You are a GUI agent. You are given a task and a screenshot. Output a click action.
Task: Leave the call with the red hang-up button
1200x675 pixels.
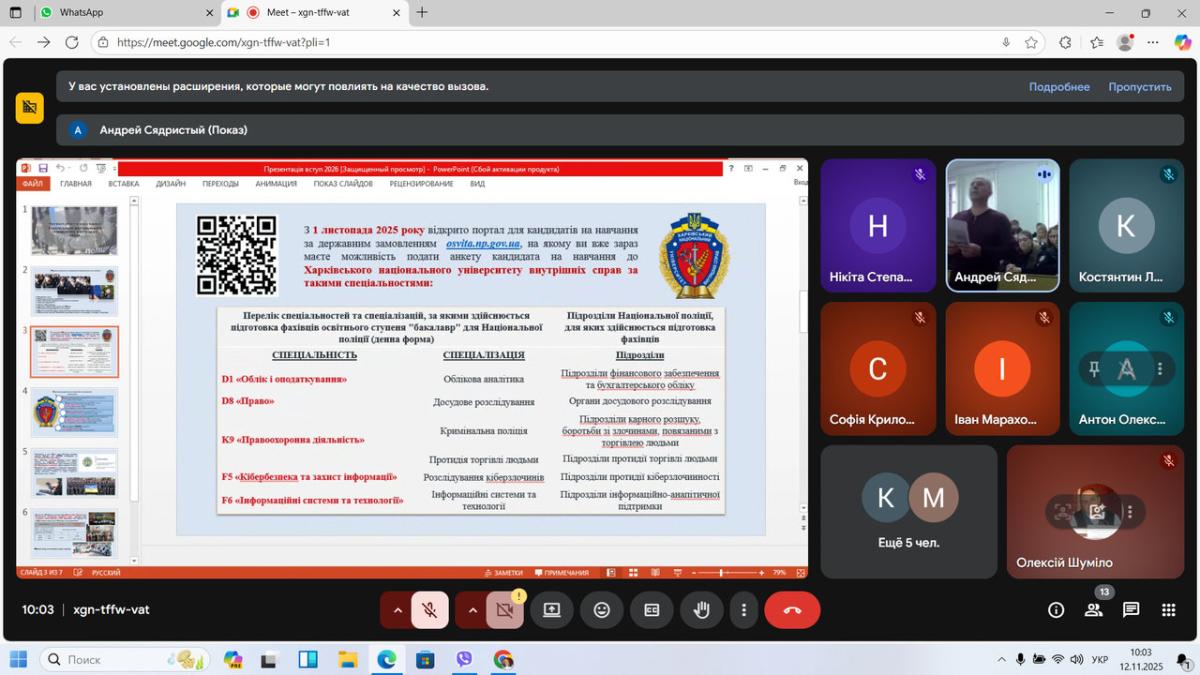point(792,610)
